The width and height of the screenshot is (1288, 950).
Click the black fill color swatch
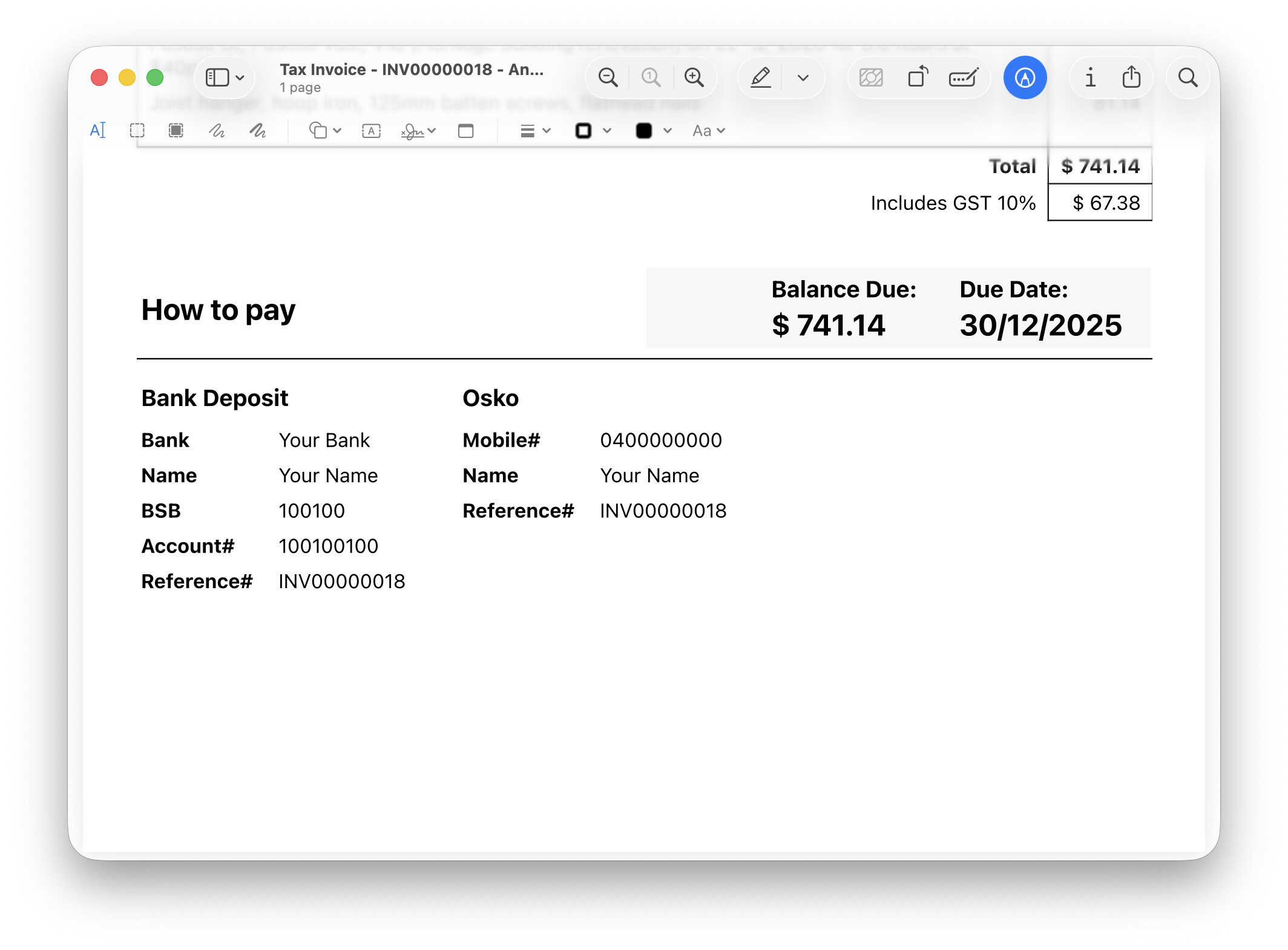click(645, 130)
